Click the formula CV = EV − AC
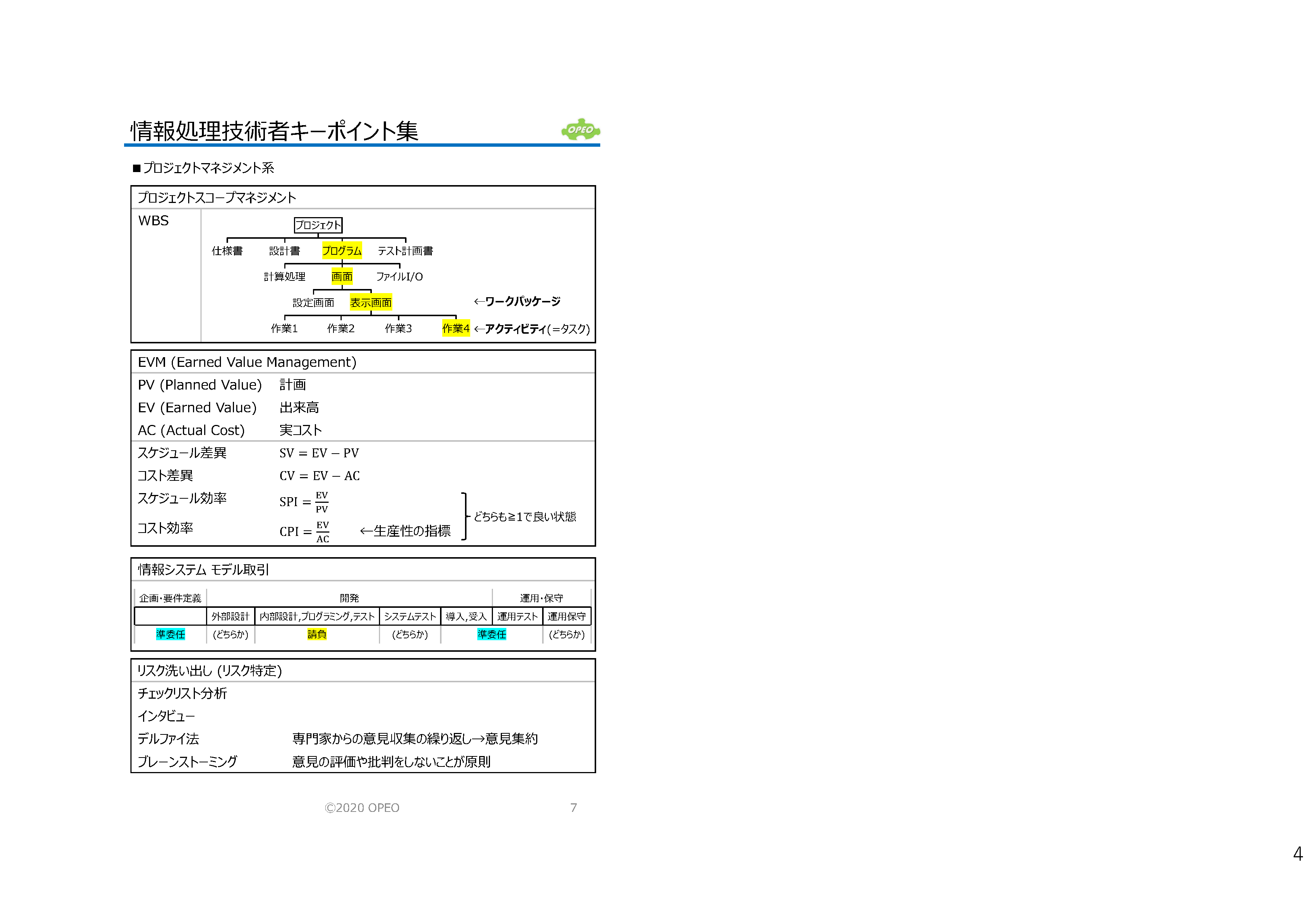Screen dimensions: 1316x924 [x=320, y=476]
